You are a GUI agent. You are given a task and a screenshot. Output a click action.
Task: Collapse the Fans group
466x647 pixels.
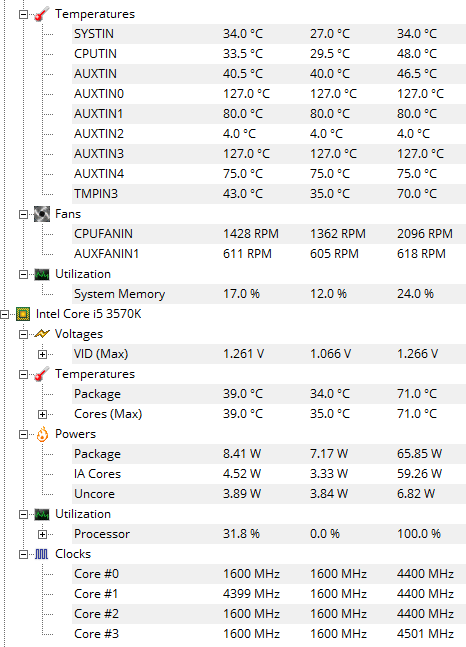click(23, 215)
